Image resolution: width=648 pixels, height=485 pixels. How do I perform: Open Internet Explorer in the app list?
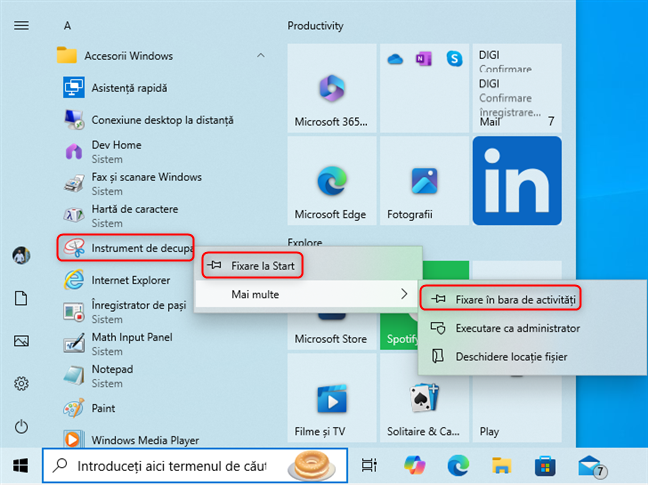tap(73, 280)
